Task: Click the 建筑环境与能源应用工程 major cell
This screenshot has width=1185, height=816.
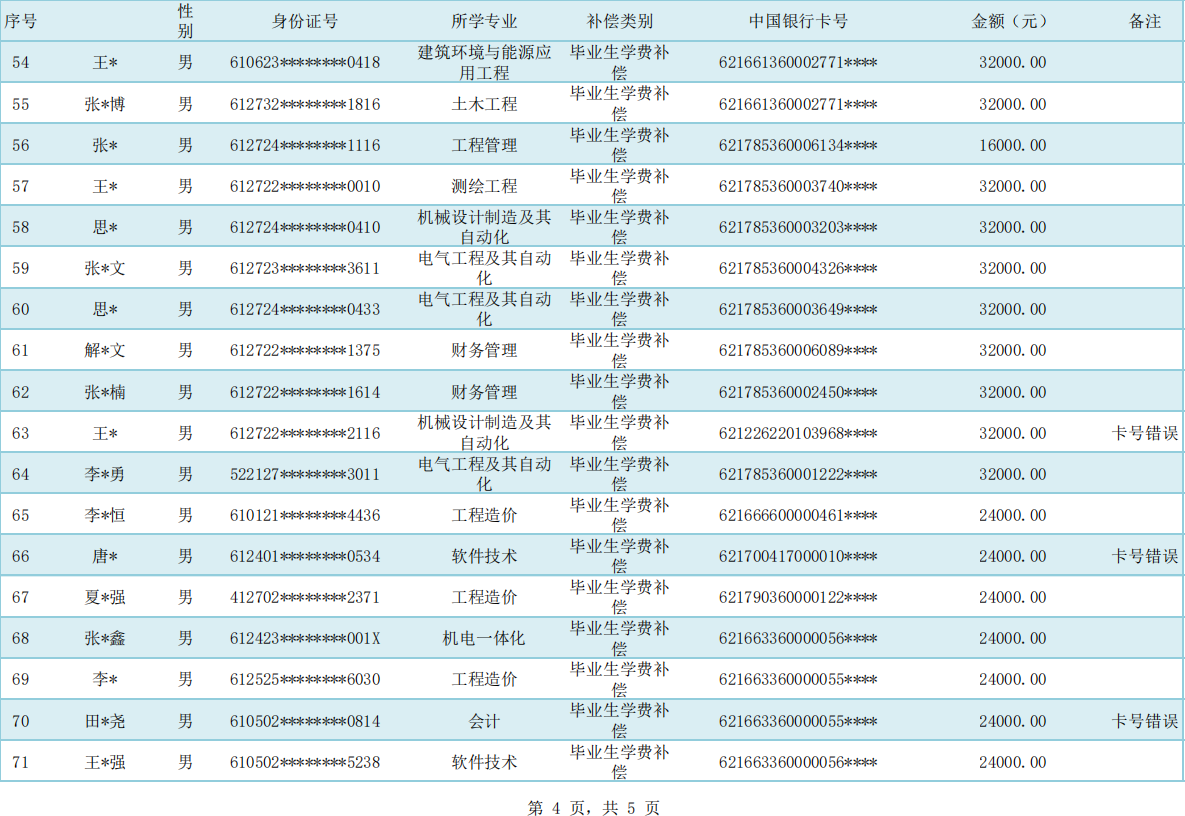Action: (x=484, y=63)
